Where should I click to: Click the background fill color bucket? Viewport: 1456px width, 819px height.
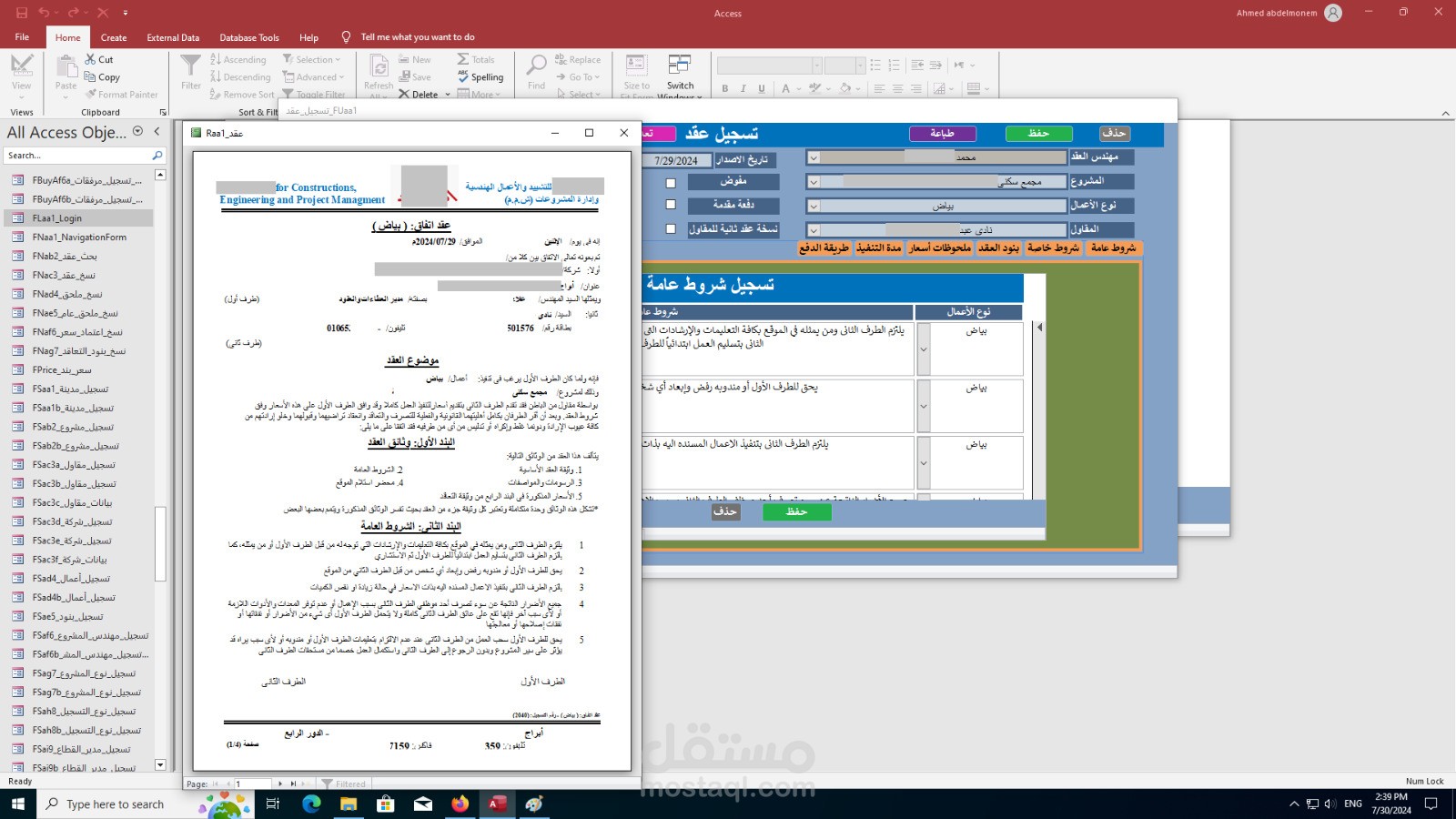(845, 88)
